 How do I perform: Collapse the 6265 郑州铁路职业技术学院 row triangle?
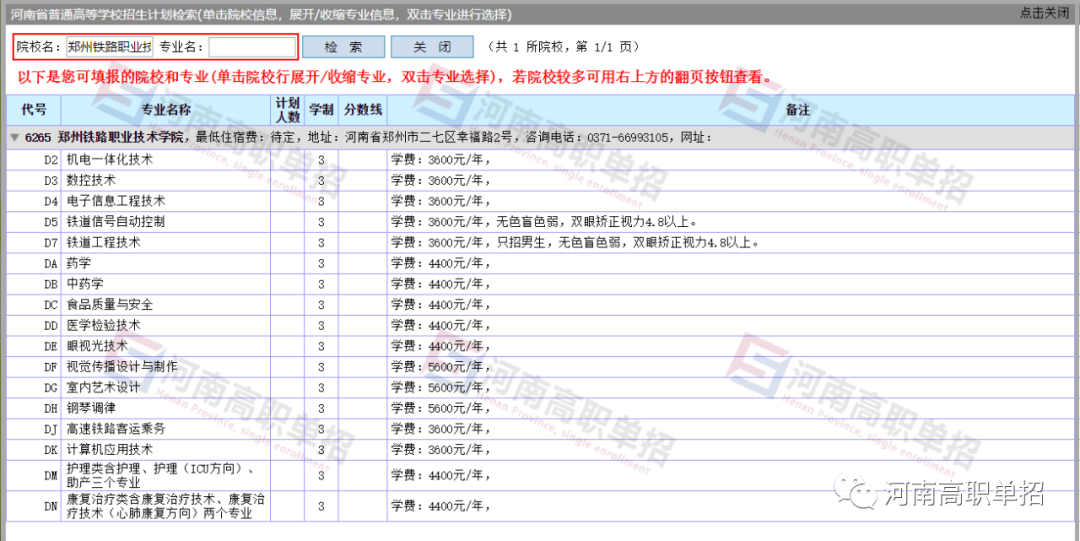pyautogui.click(x=14, y=138)
